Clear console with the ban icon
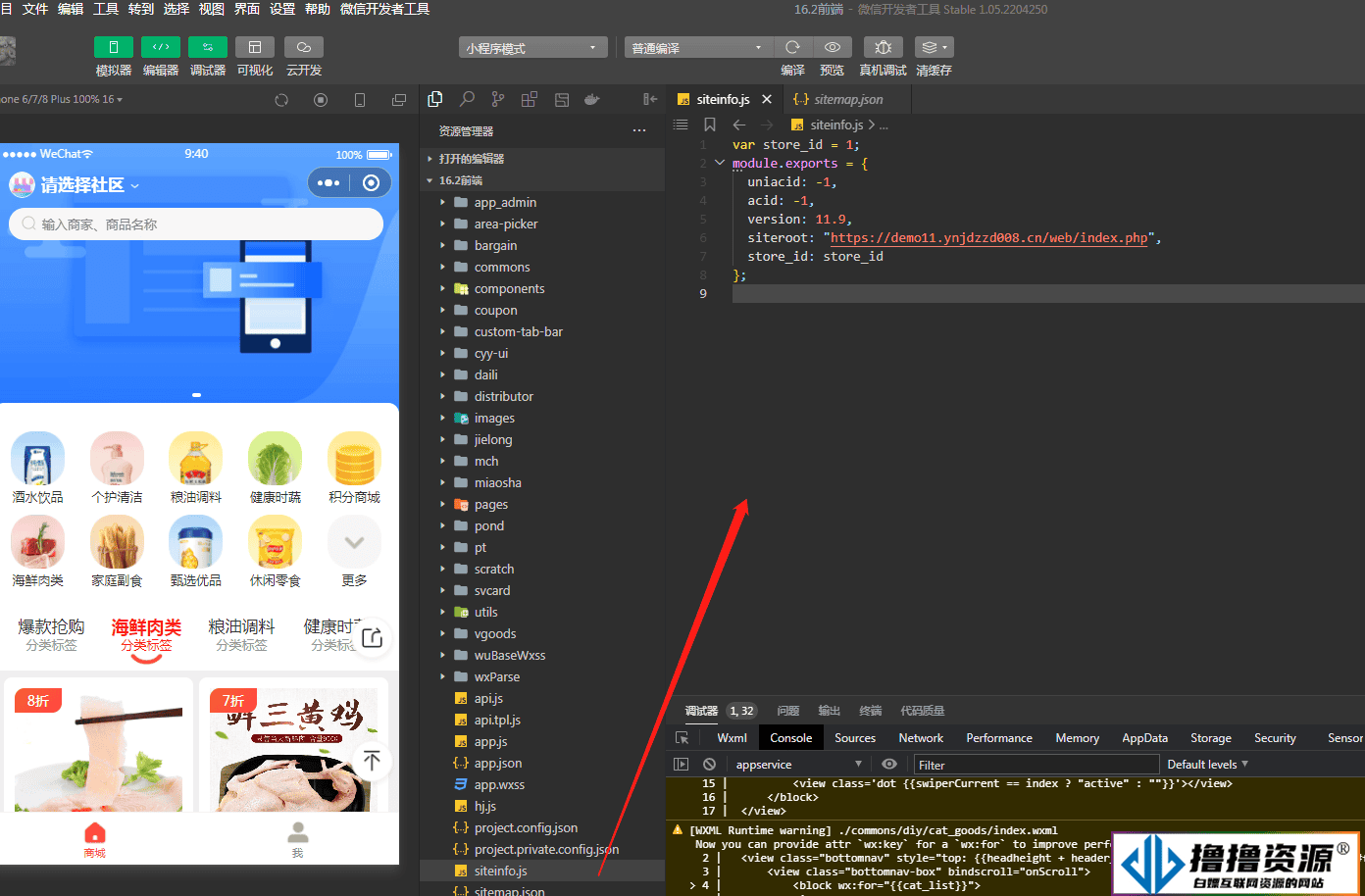 [709, 765]
